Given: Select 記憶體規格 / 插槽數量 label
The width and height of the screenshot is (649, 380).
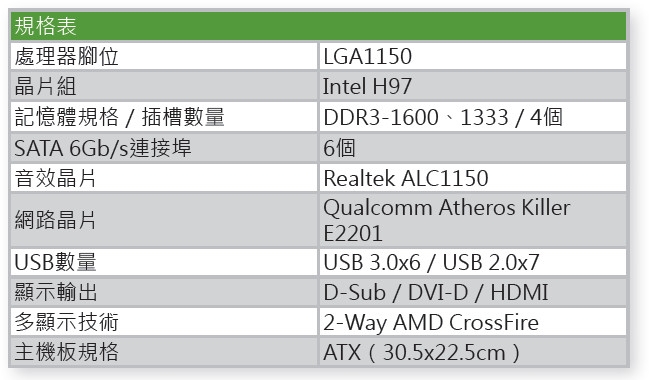Looking at the screenshot, I should [163, 117].
